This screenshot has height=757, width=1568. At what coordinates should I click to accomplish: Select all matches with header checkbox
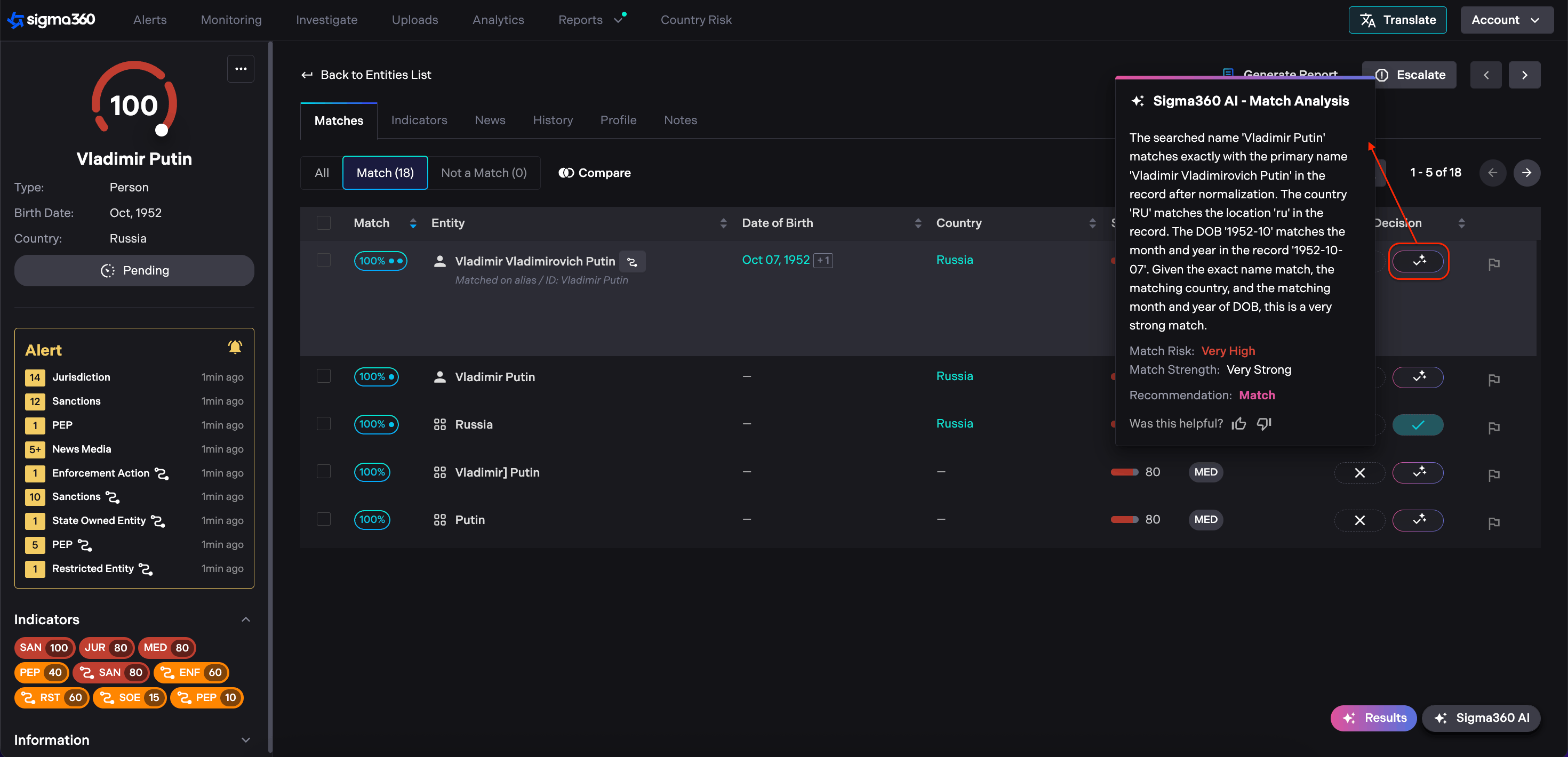[x=323, y=223]
